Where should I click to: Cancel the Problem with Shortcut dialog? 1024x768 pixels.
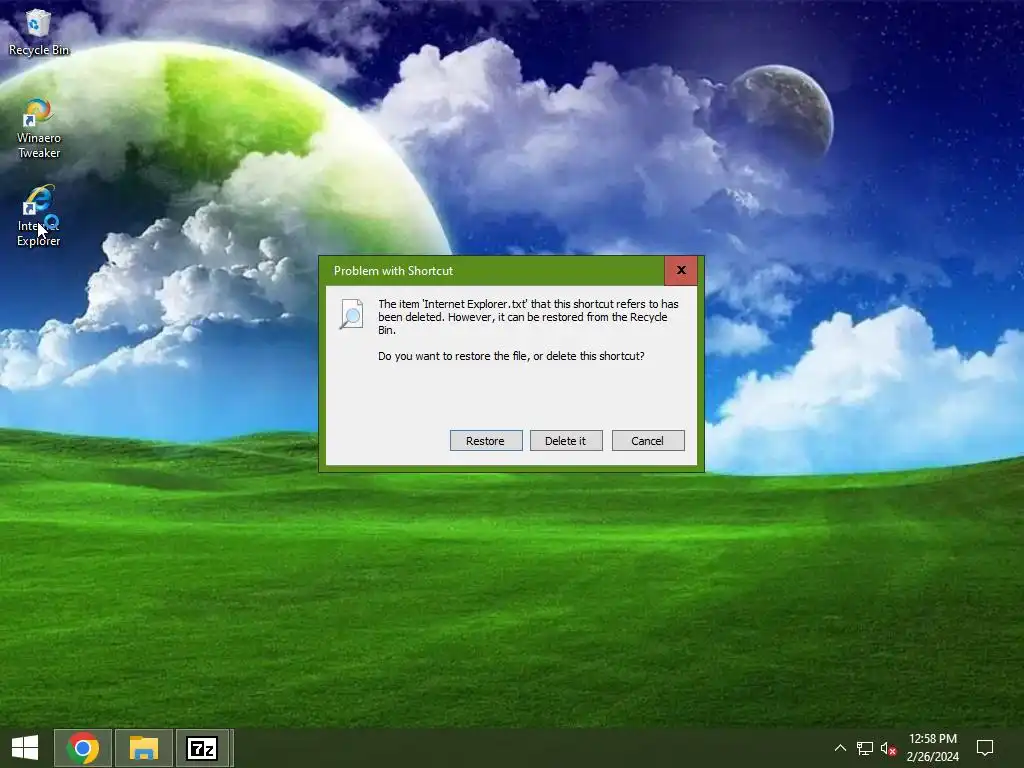pos(648,441)
